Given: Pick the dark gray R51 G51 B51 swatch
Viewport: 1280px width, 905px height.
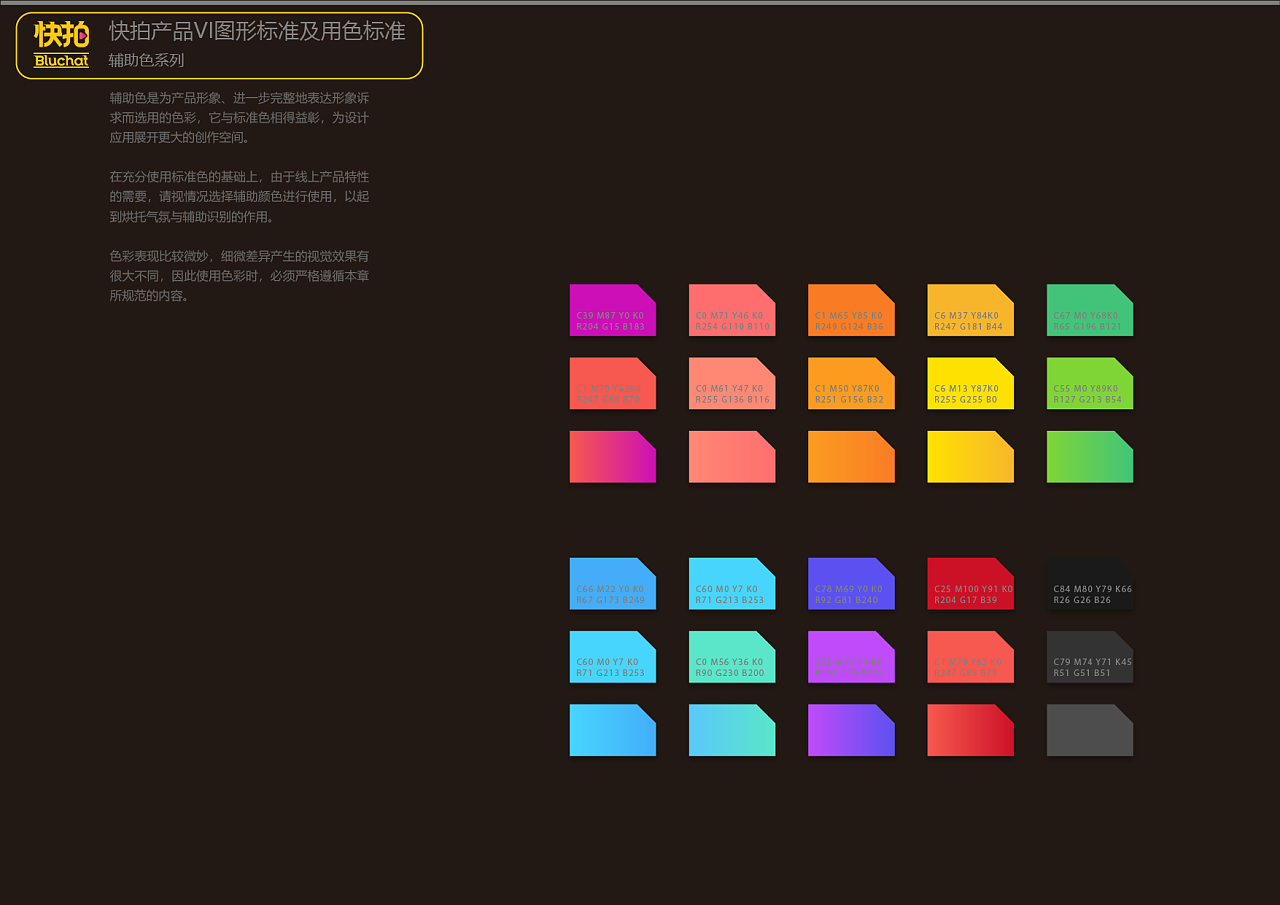Looking at the screenshot, I should point(1089,657).
